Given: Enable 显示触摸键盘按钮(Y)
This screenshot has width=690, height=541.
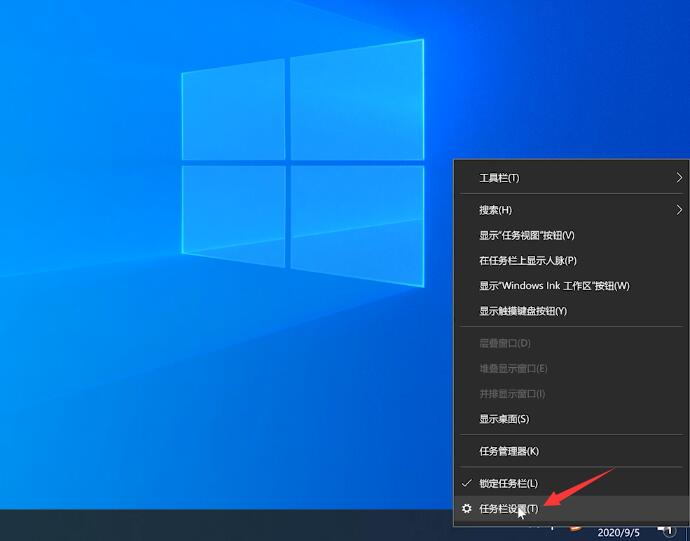Looking at the screenshot, I should pyautogui.click(x=571, y=311).
